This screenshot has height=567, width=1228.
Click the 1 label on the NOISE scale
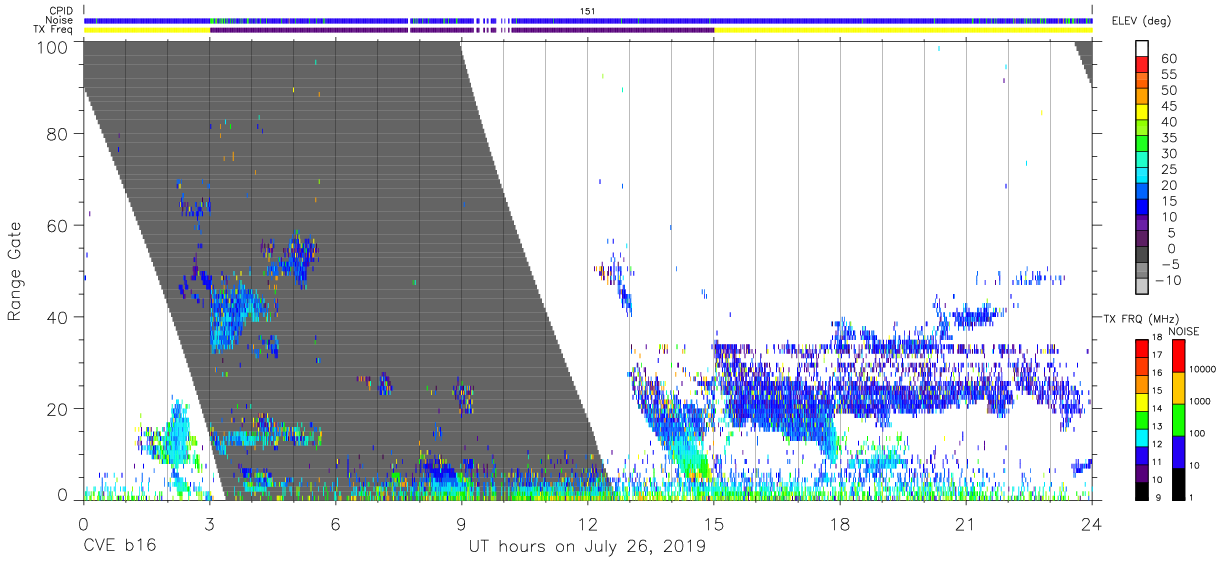point(1191,498)
